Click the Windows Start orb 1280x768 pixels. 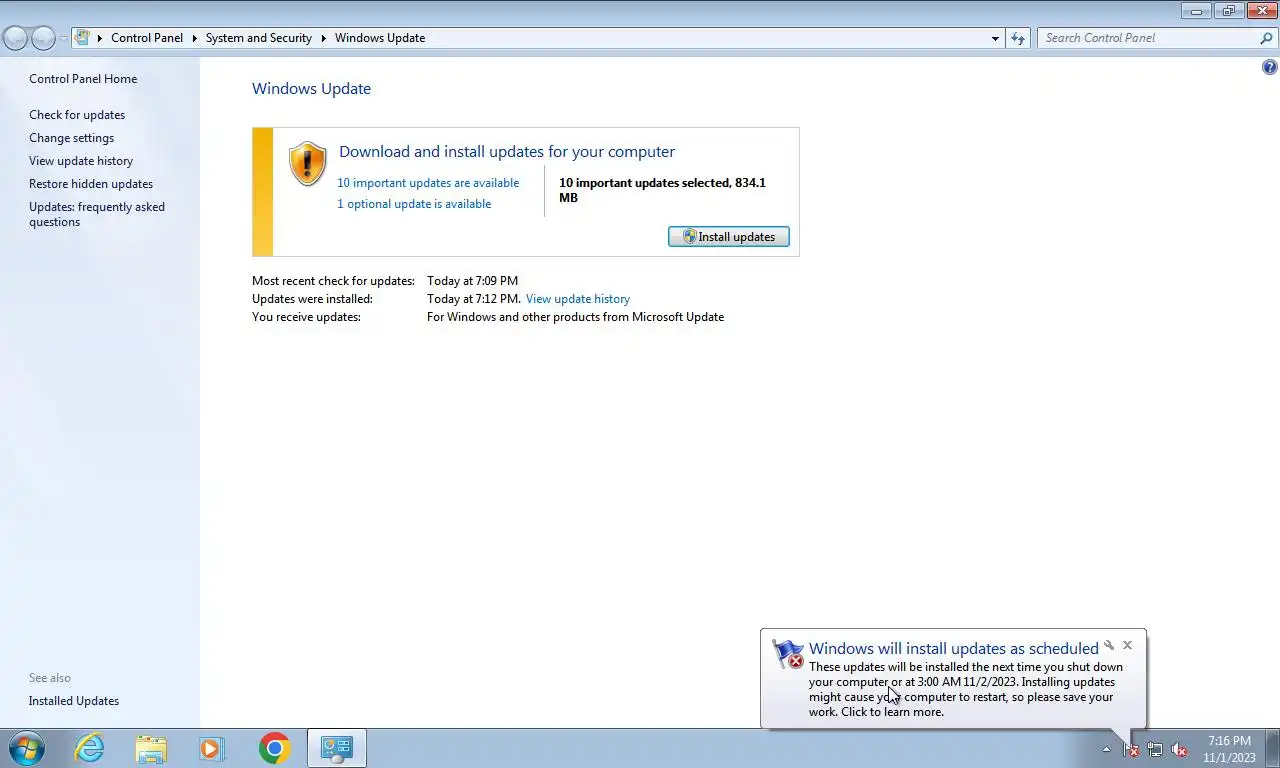click(x=26, y=748)
